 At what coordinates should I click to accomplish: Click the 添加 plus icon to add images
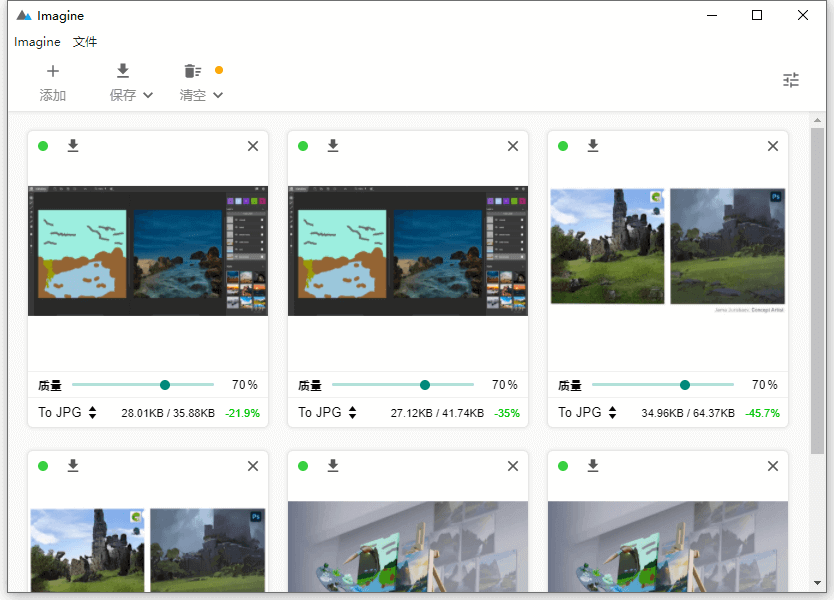(x=53, y=71)
